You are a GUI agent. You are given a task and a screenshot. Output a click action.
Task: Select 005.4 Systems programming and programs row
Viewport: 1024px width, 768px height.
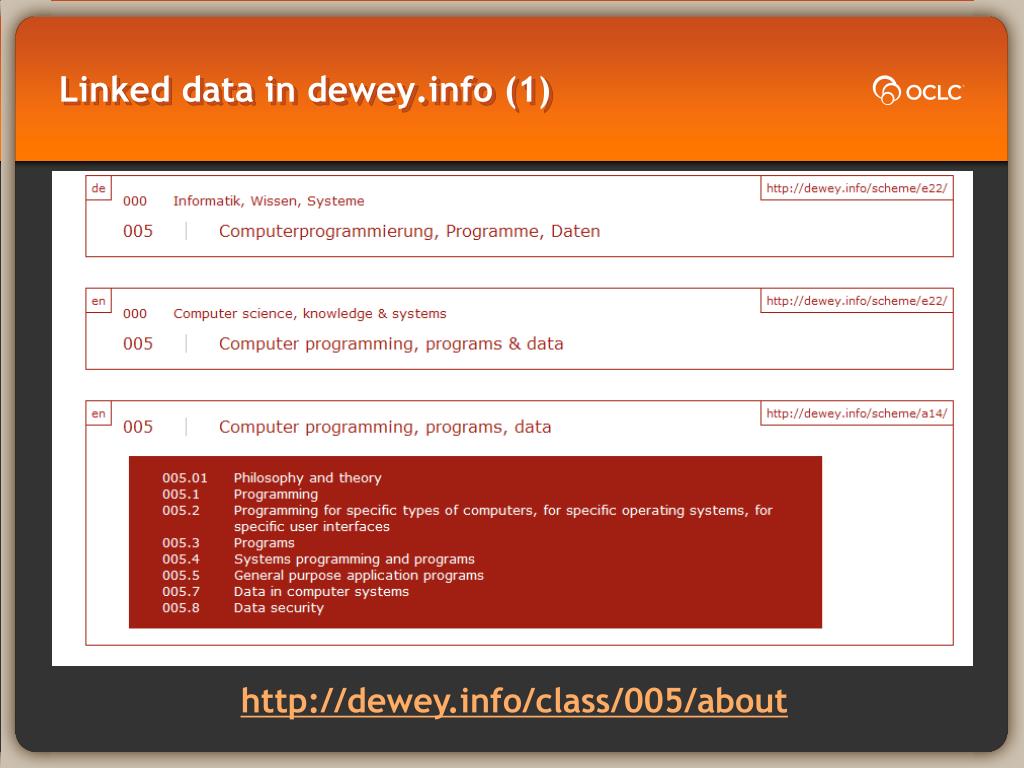pyautogui.click(x=318, y=560)
